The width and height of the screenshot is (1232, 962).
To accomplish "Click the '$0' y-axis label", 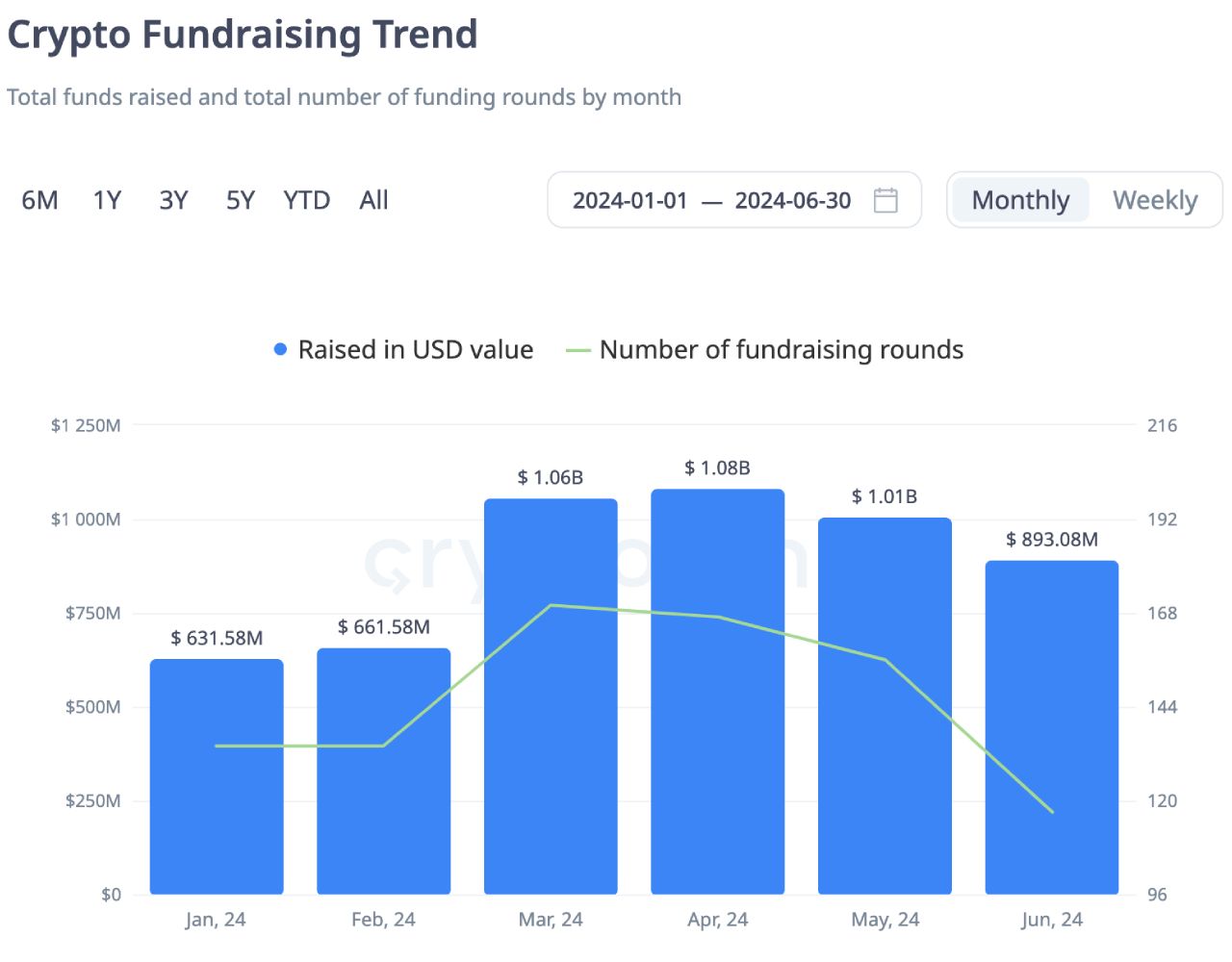I will click(x=112, y=895).
